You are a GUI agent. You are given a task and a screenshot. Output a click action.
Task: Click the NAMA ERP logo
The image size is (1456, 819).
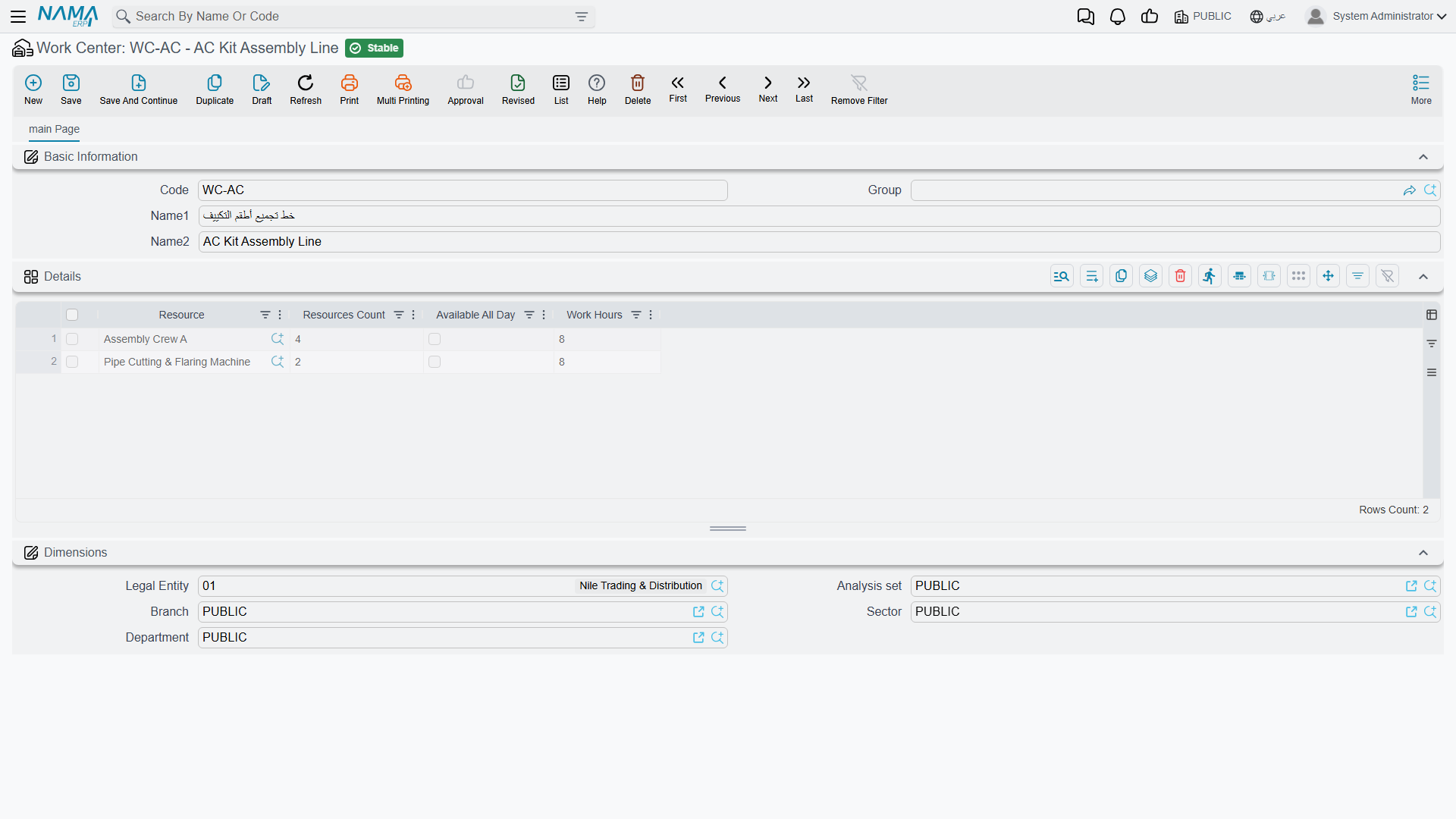tap(68, 16)
